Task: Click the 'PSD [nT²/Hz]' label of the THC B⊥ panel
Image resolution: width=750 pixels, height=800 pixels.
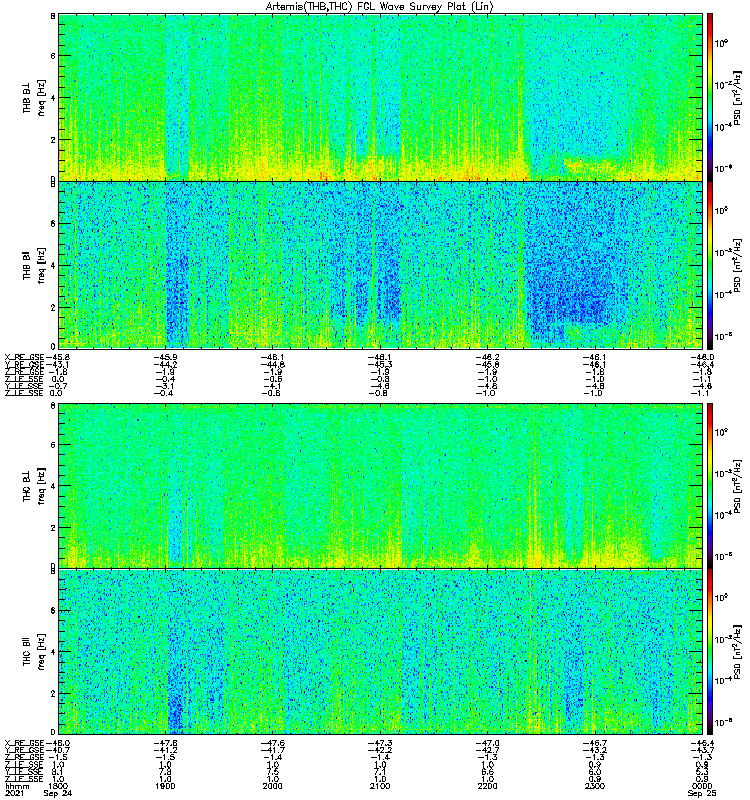Action: pos(738,487)
